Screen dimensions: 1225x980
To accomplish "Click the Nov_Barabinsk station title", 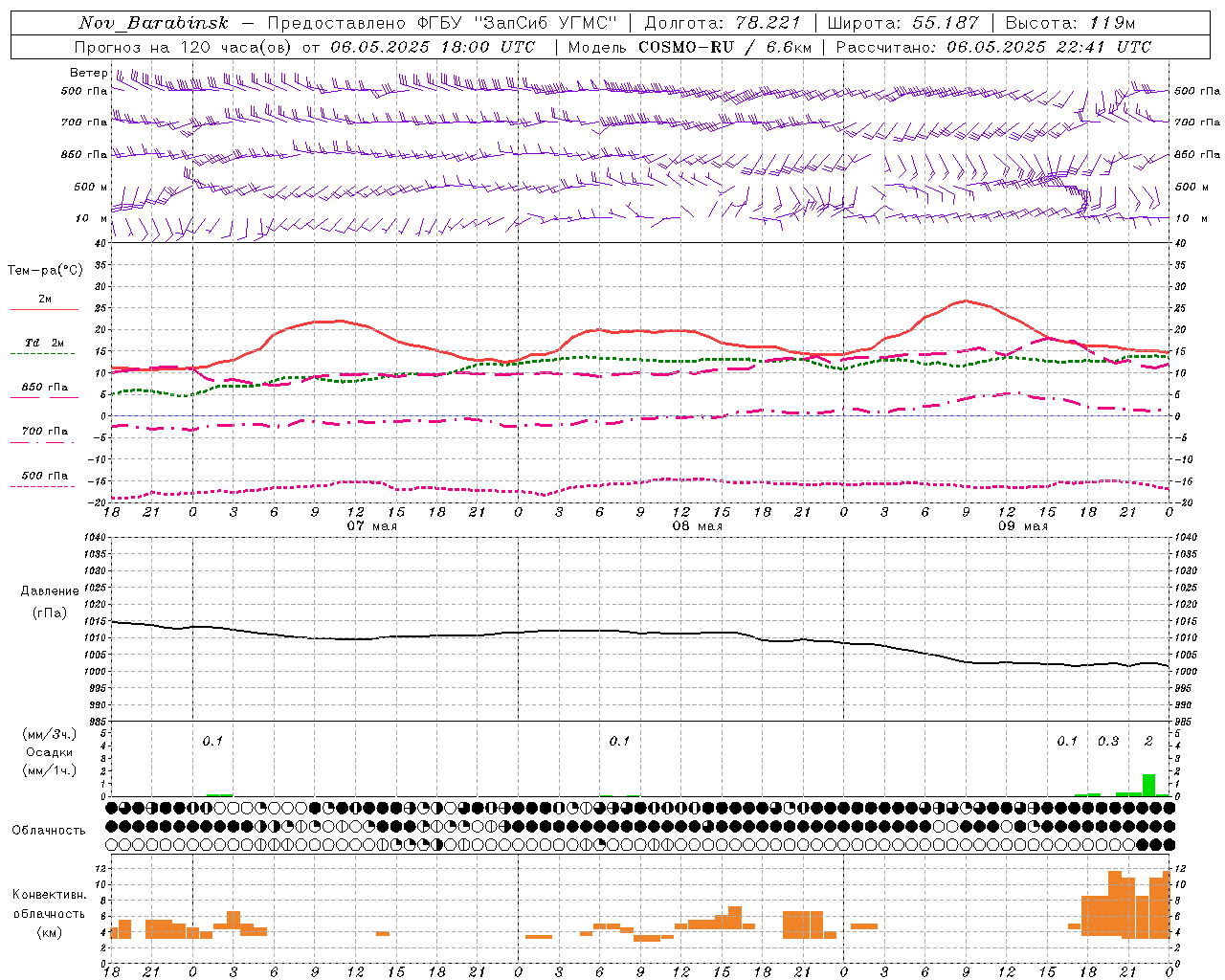I will [154, 23].
